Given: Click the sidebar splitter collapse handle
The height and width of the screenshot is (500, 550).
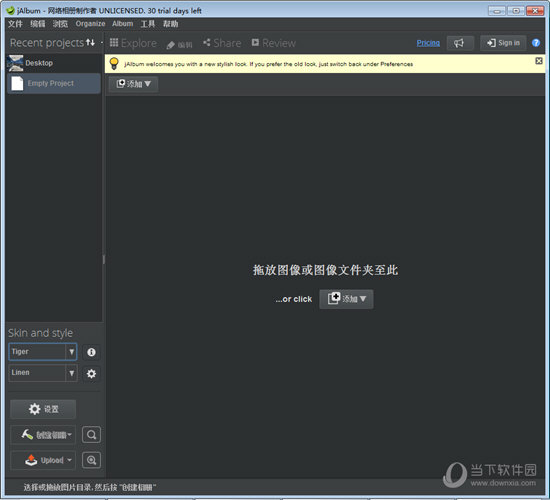Looking at the screenshot, I should 104,259.
